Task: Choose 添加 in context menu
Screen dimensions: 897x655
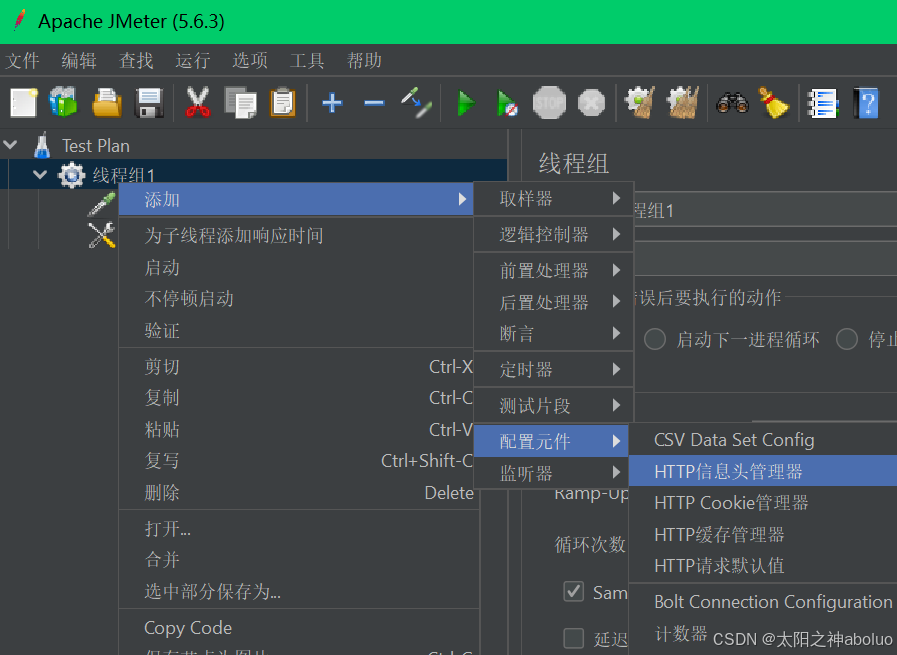Action: point(296,199)
